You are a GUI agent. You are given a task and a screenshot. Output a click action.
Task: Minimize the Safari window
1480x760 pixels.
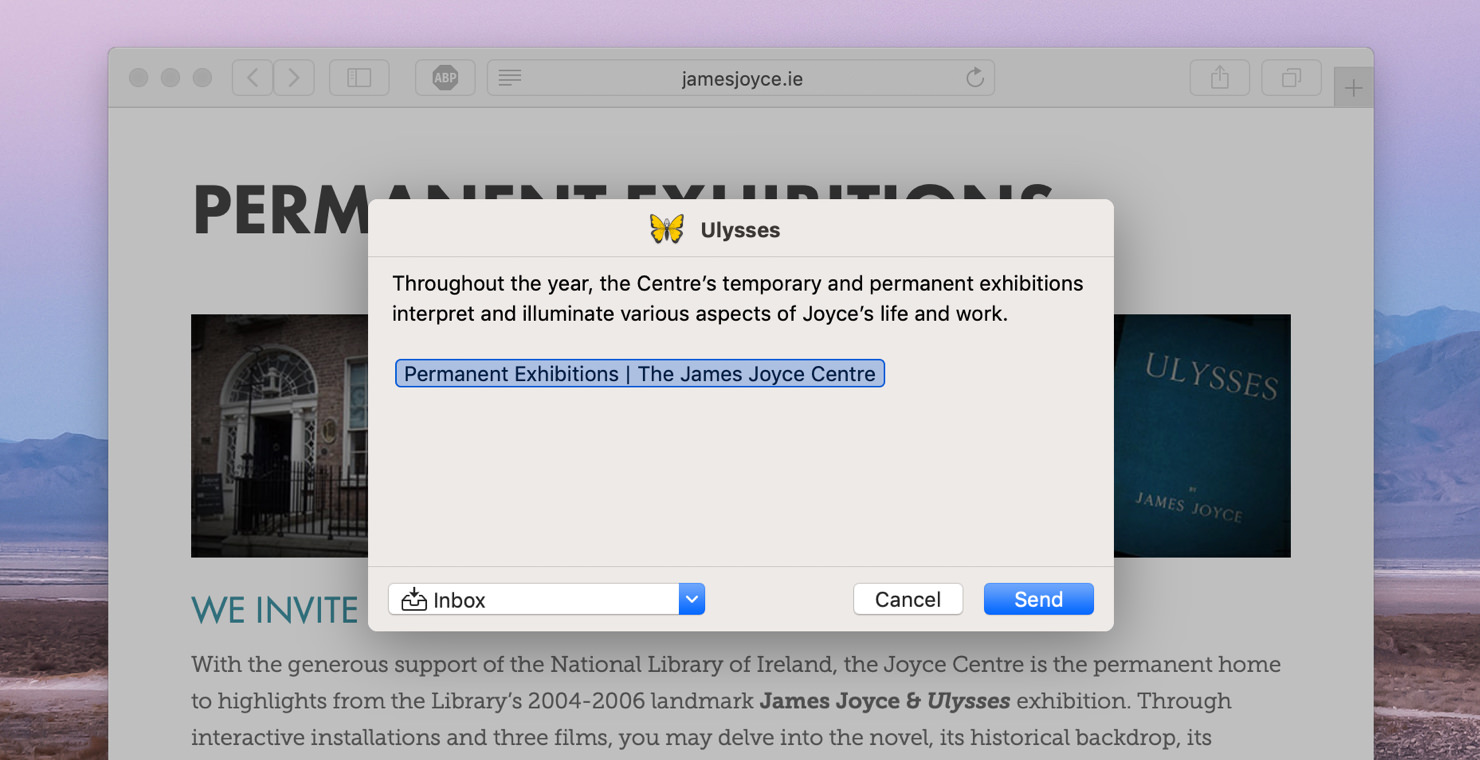[170, 78]
